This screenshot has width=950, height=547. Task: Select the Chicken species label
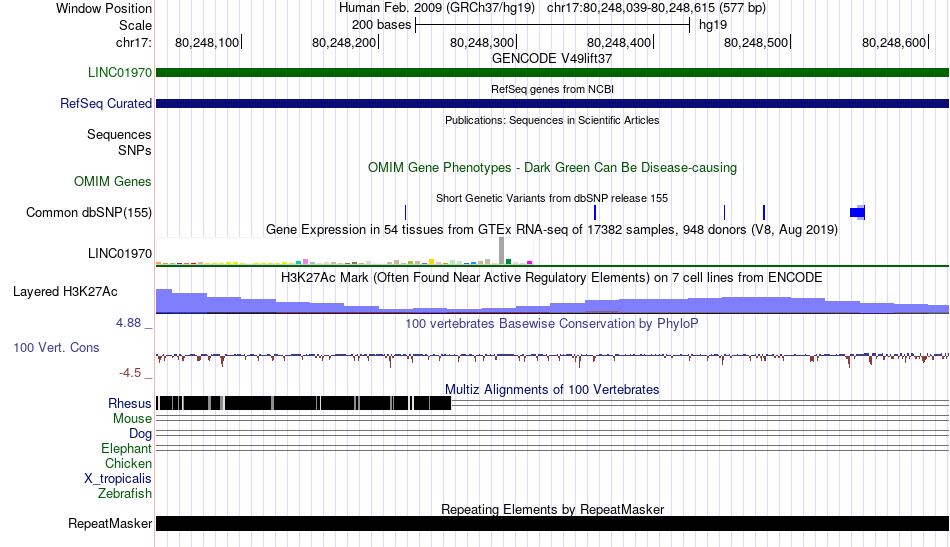[x=128, y=463]
